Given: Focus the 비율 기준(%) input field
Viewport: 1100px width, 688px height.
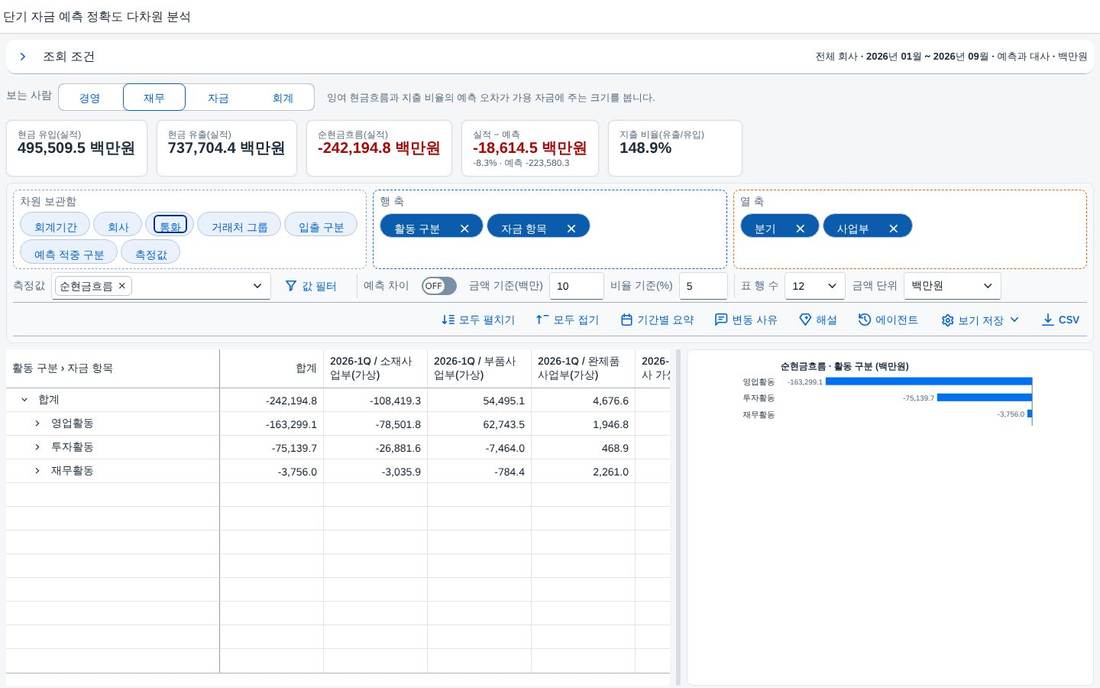Looking at the screenshot, I should 703,286.
